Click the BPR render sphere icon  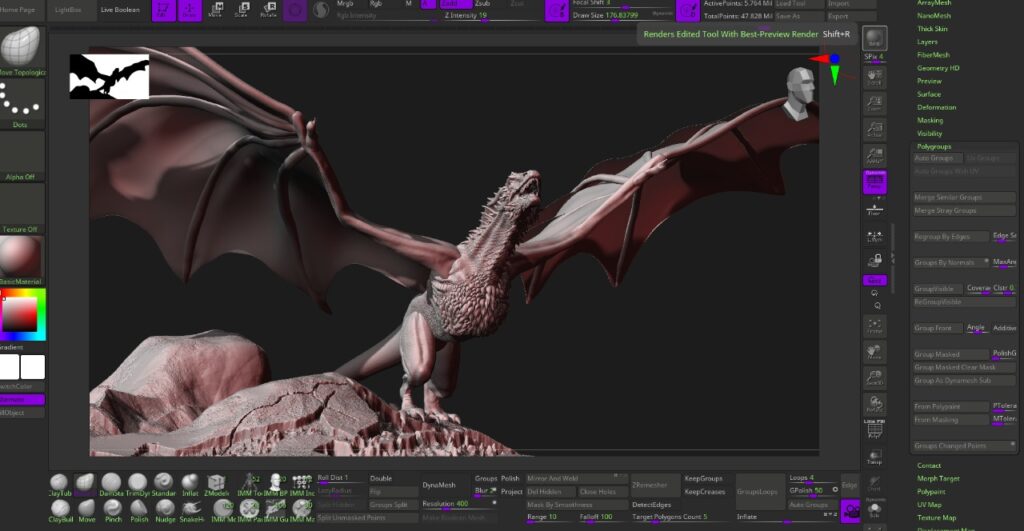click(874, 39)
